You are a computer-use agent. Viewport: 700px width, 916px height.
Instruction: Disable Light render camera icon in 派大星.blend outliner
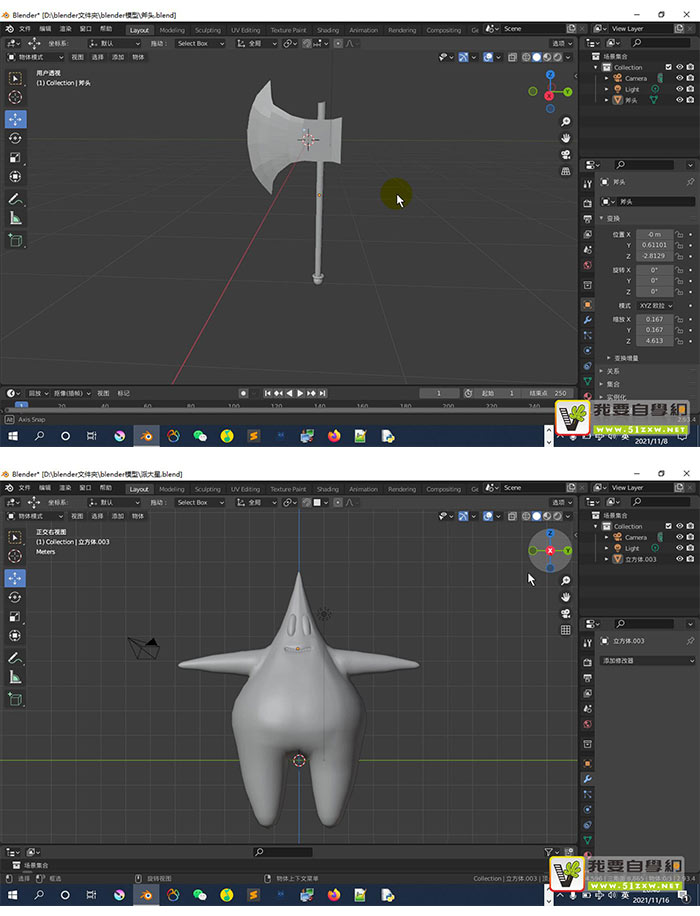690,548
